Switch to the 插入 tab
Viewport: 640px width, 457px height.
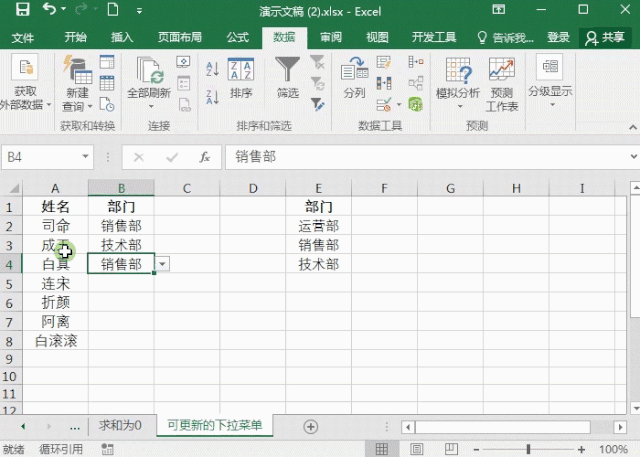[122, 37]
